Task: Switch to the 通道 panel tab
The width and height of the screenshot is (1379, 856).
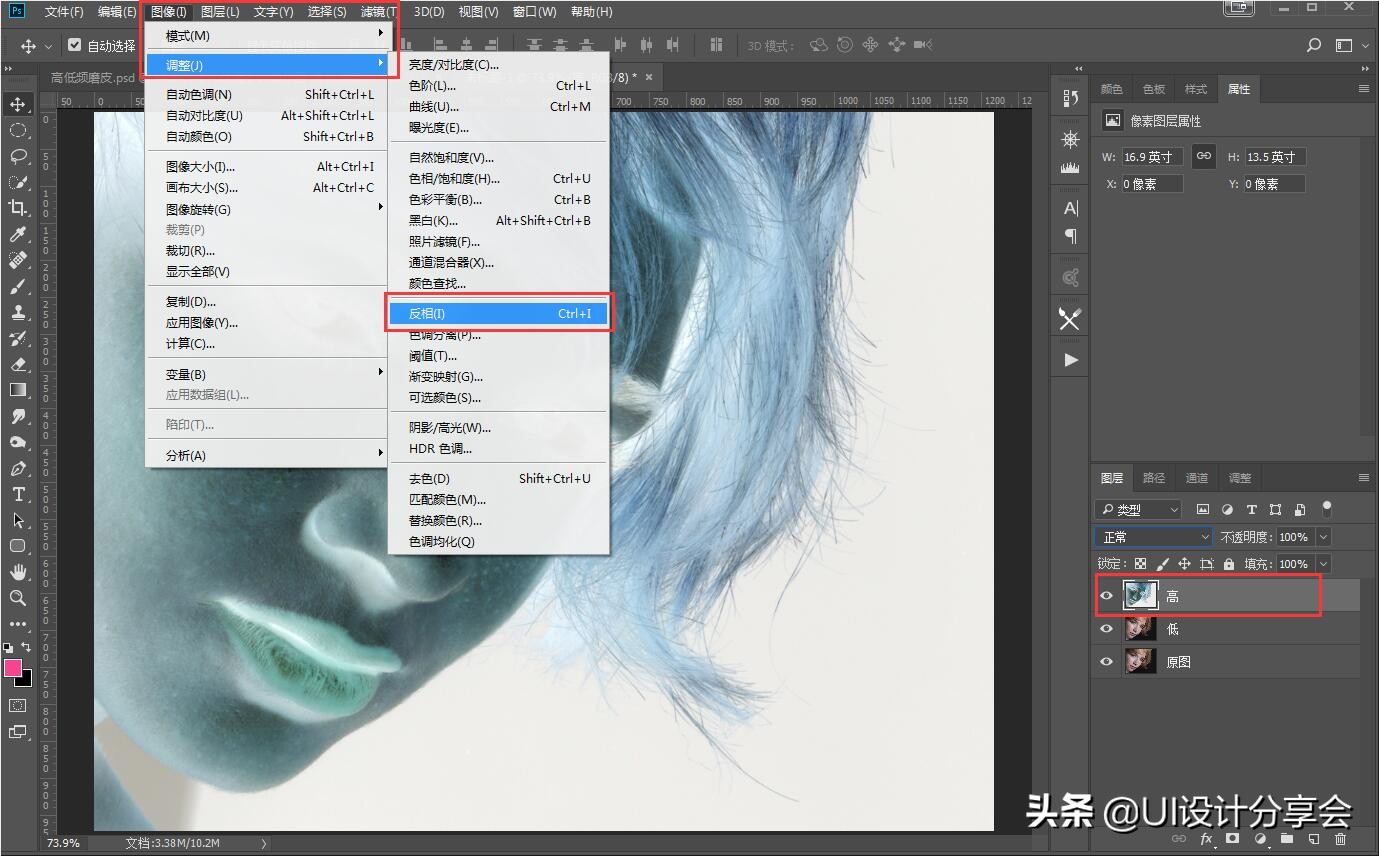Action: pyautogui.click(x=1197, y=478)
